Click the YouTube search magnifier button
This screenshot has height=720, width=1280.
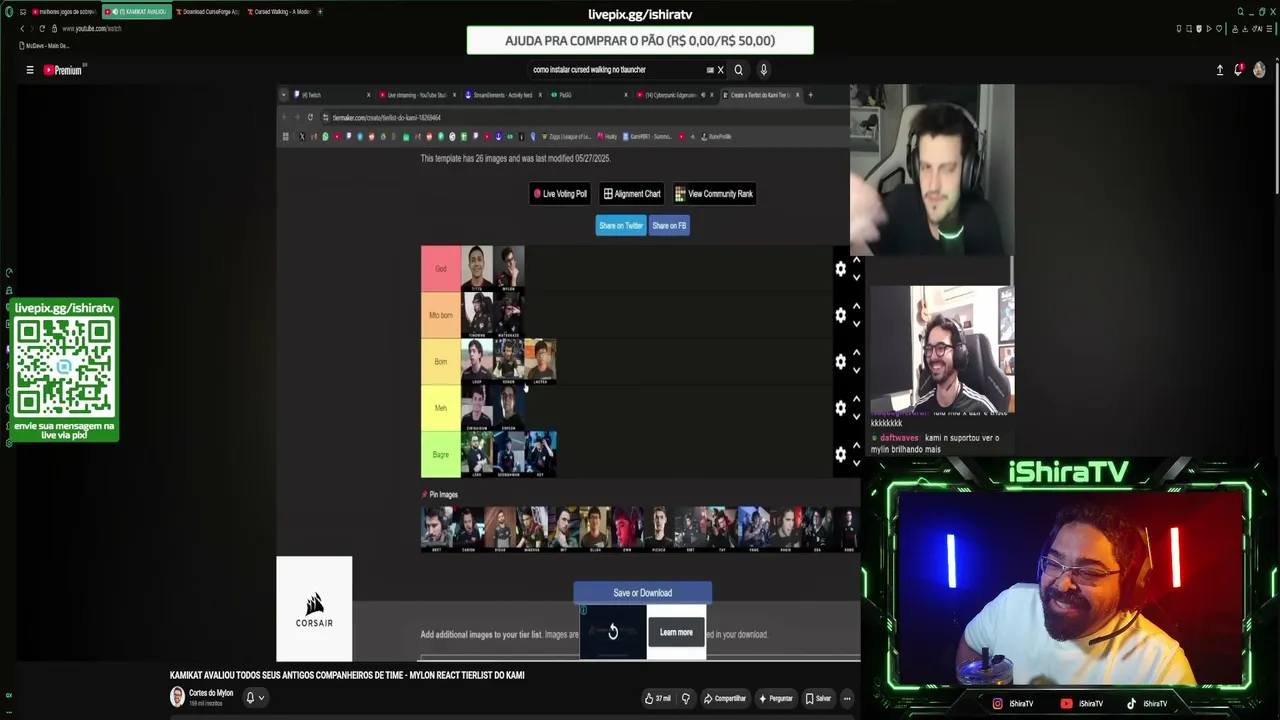click(739, 70)
